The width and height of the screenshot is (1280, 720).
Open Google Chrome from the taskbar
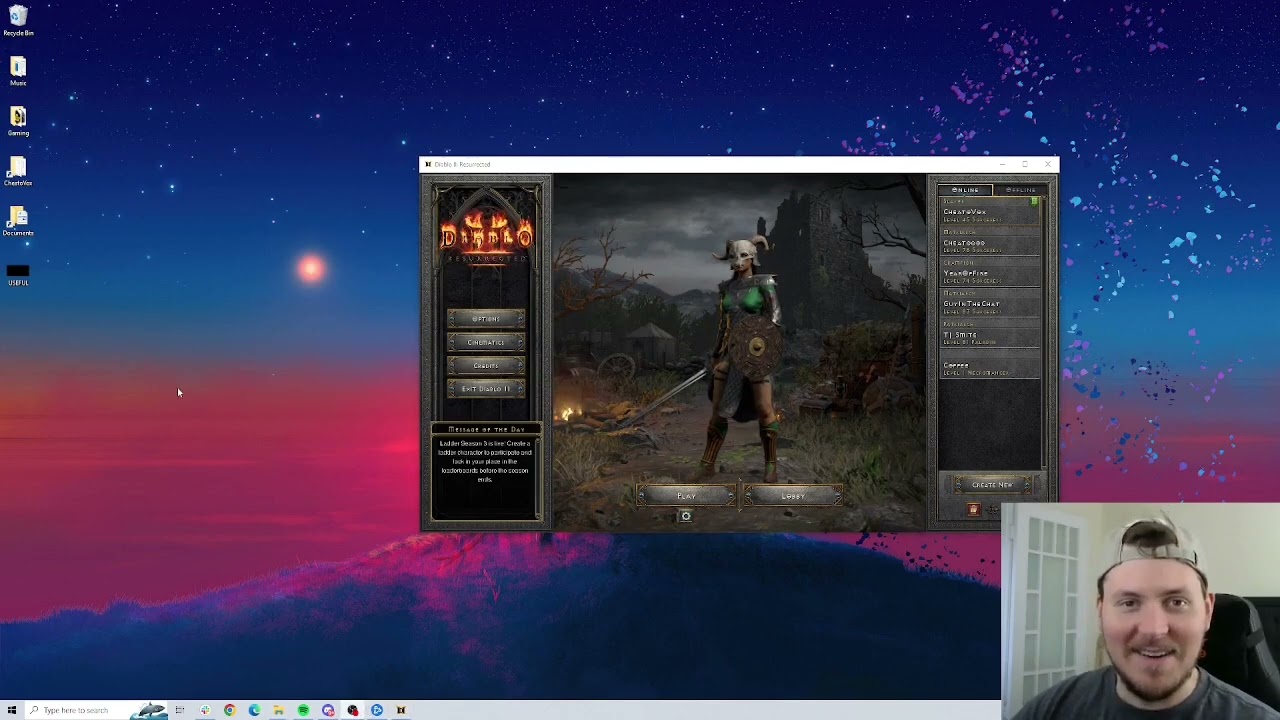pos(230,710)
